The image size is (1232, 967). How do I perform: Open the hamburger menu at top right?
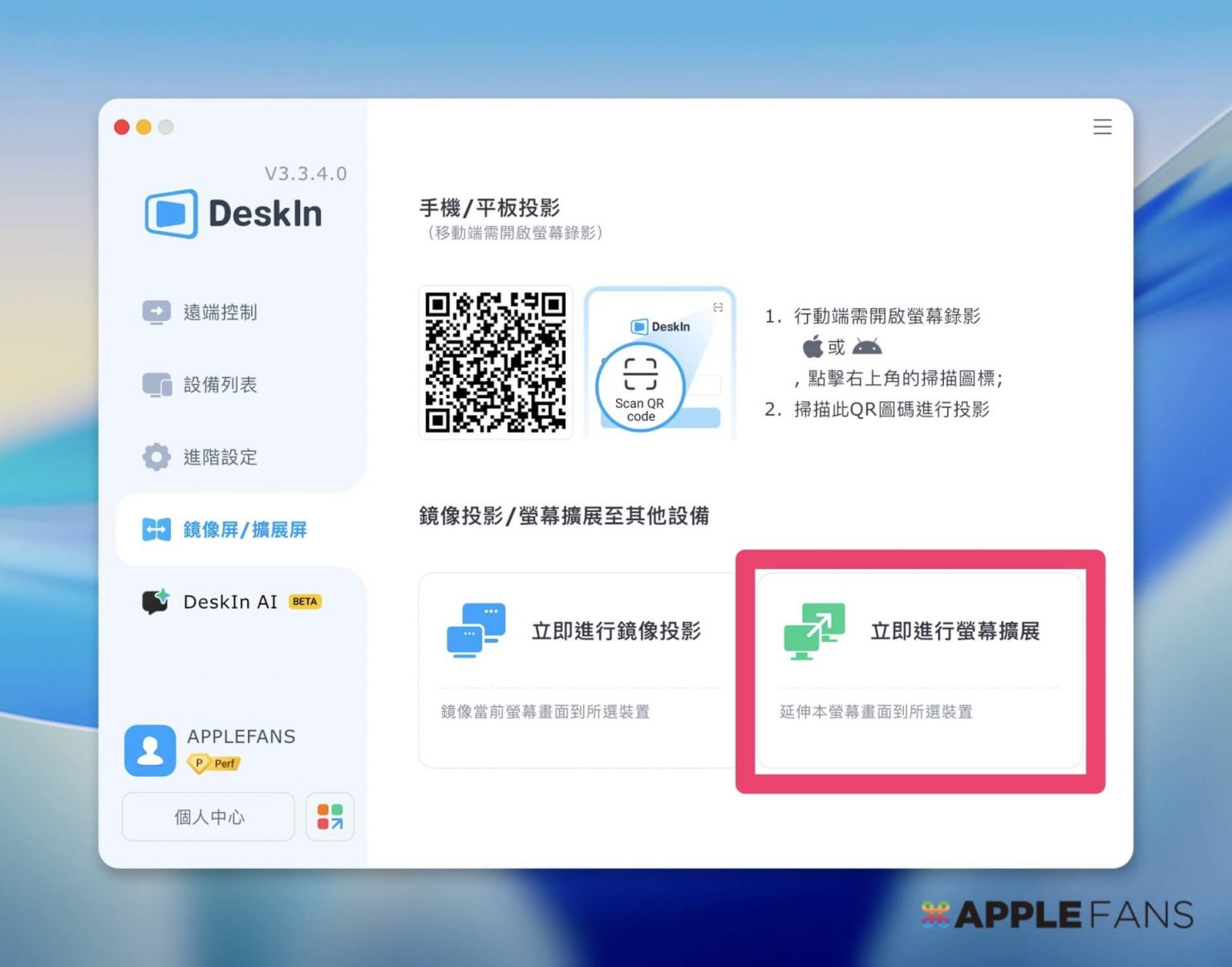tap(1102, 127)
